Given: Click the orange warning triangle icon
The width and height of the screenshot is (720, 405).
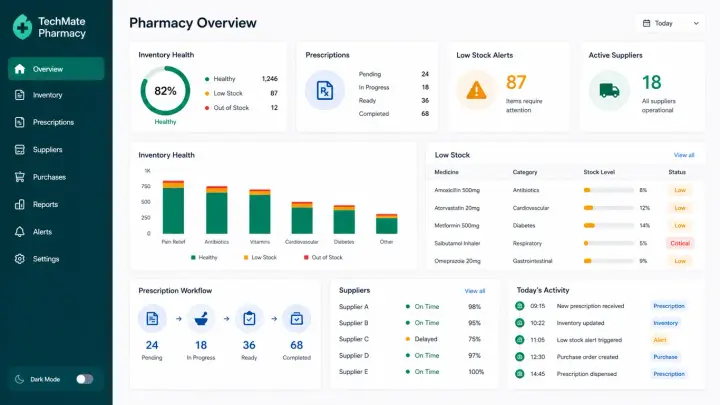Looking at the screenshot, I should pyautogui.click(x=476, y=90).
